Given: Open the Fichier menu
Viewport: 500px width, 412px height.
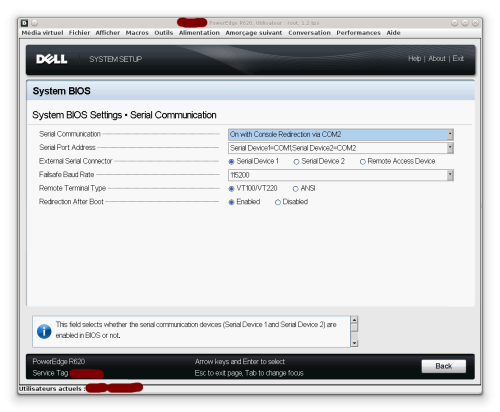Looking at the screenshot, I should coord(79,33).
